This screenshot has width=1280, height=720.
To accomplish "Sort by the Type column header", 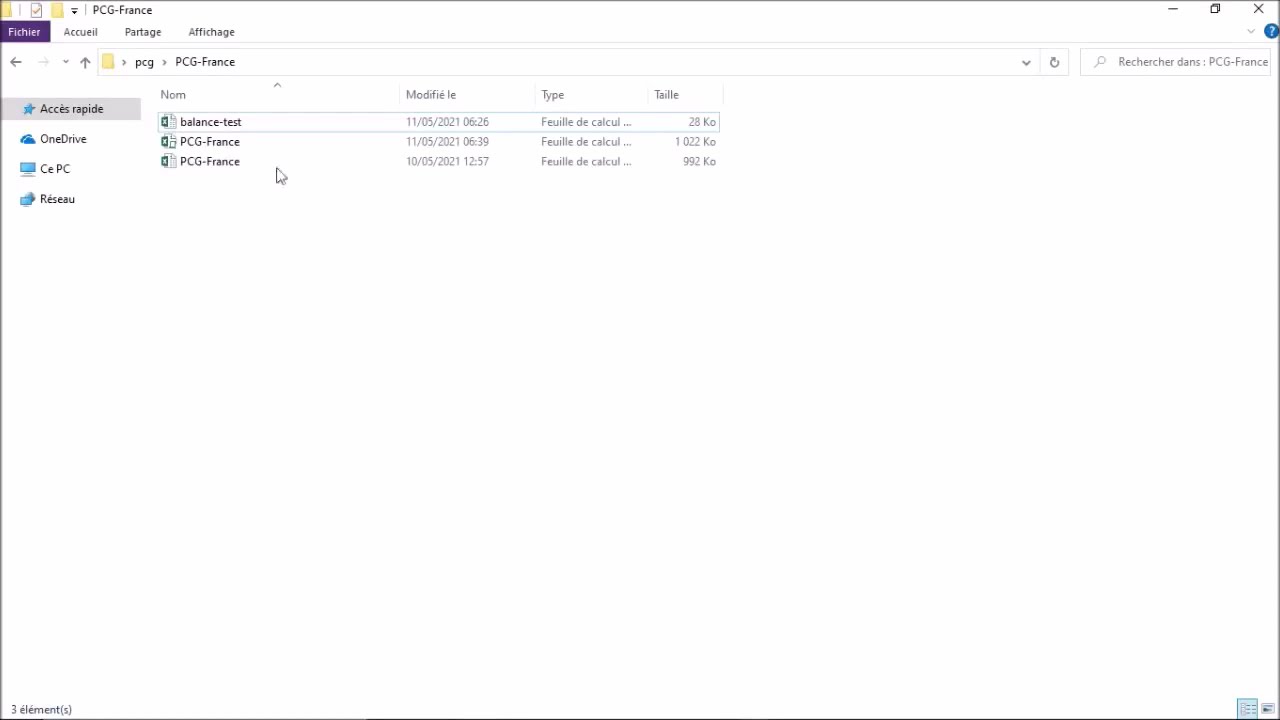I will coord(553,95).
